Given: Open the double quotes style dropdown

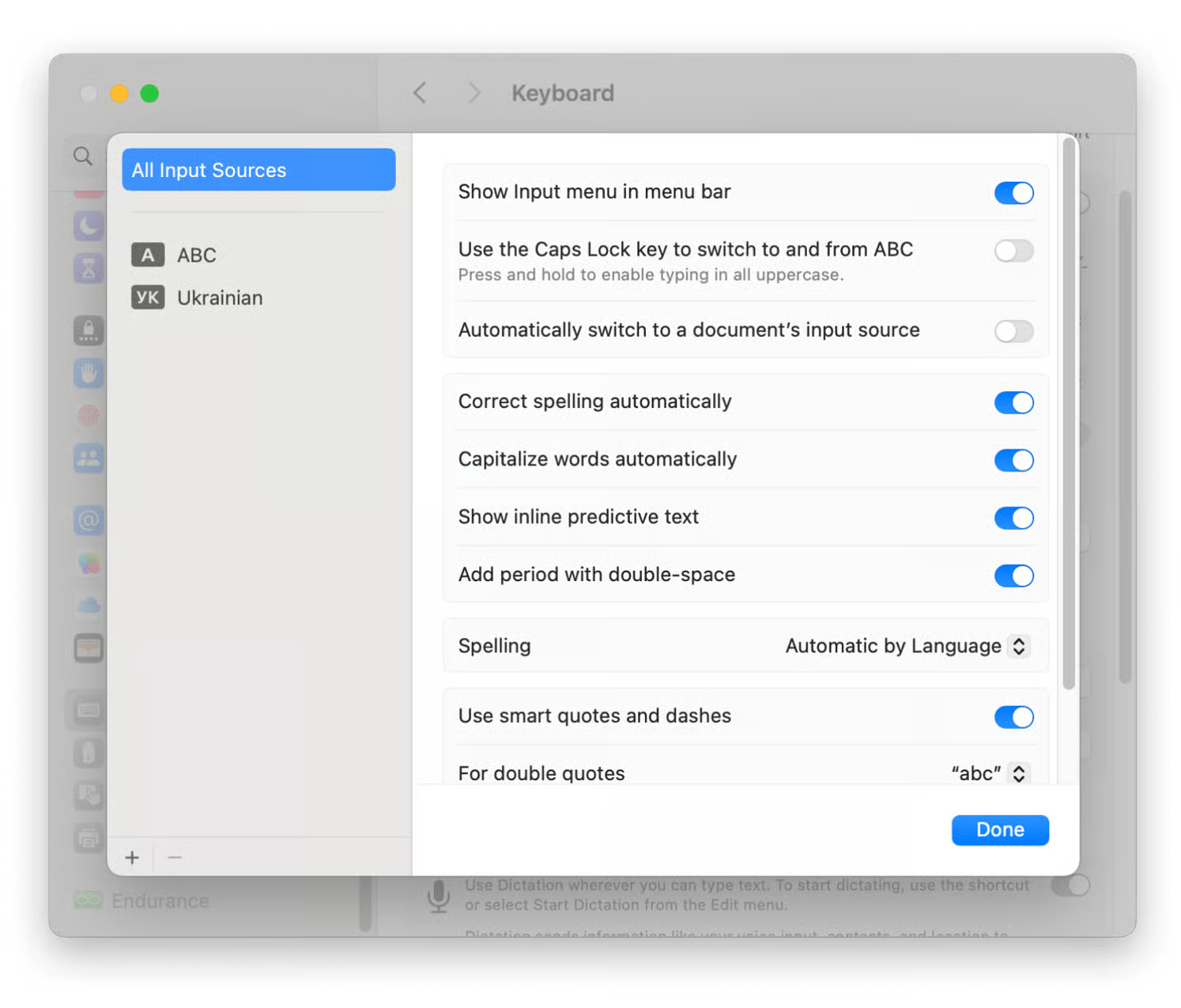Looking at the screenshot, I should pyautogui.click(x=979, y=773).
